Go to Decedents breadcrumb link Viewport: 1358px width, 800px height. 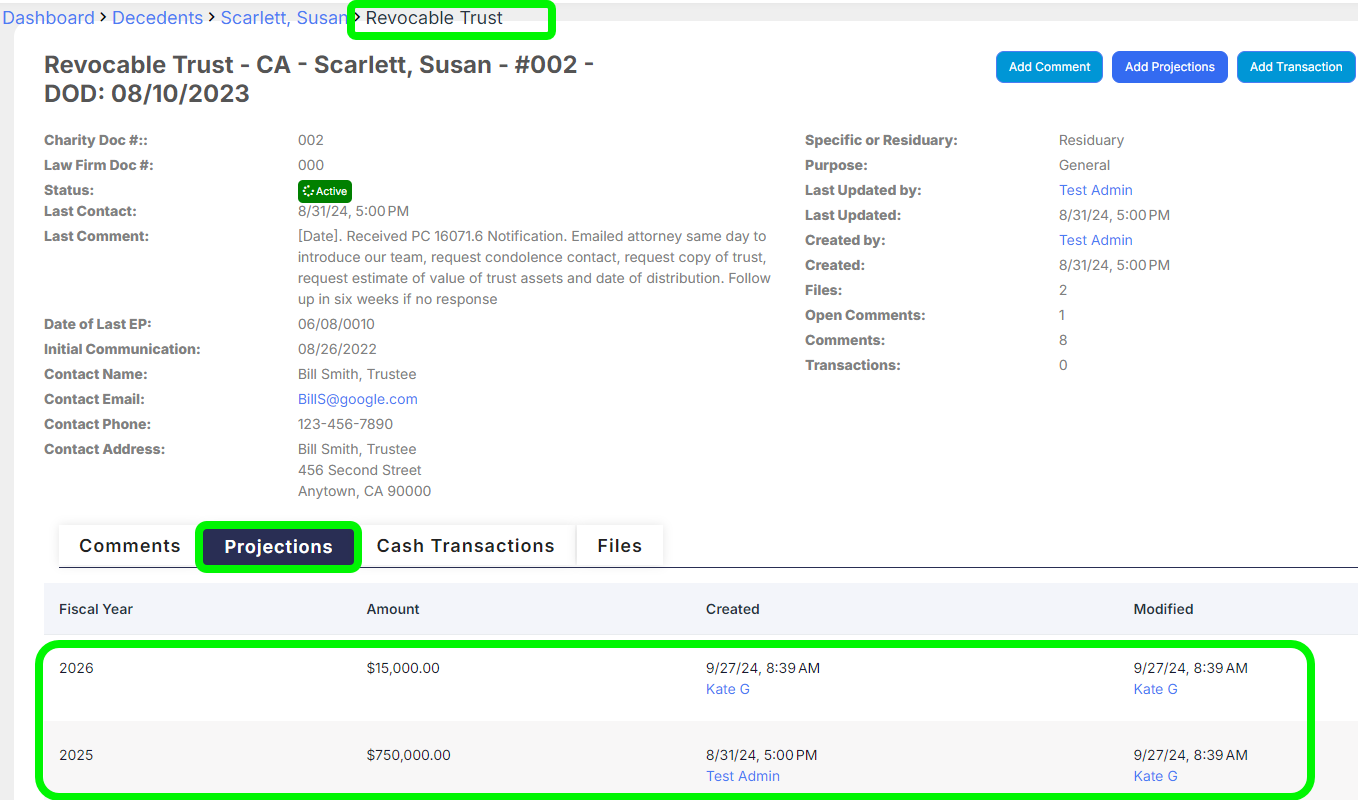click(x=157, y=18)
